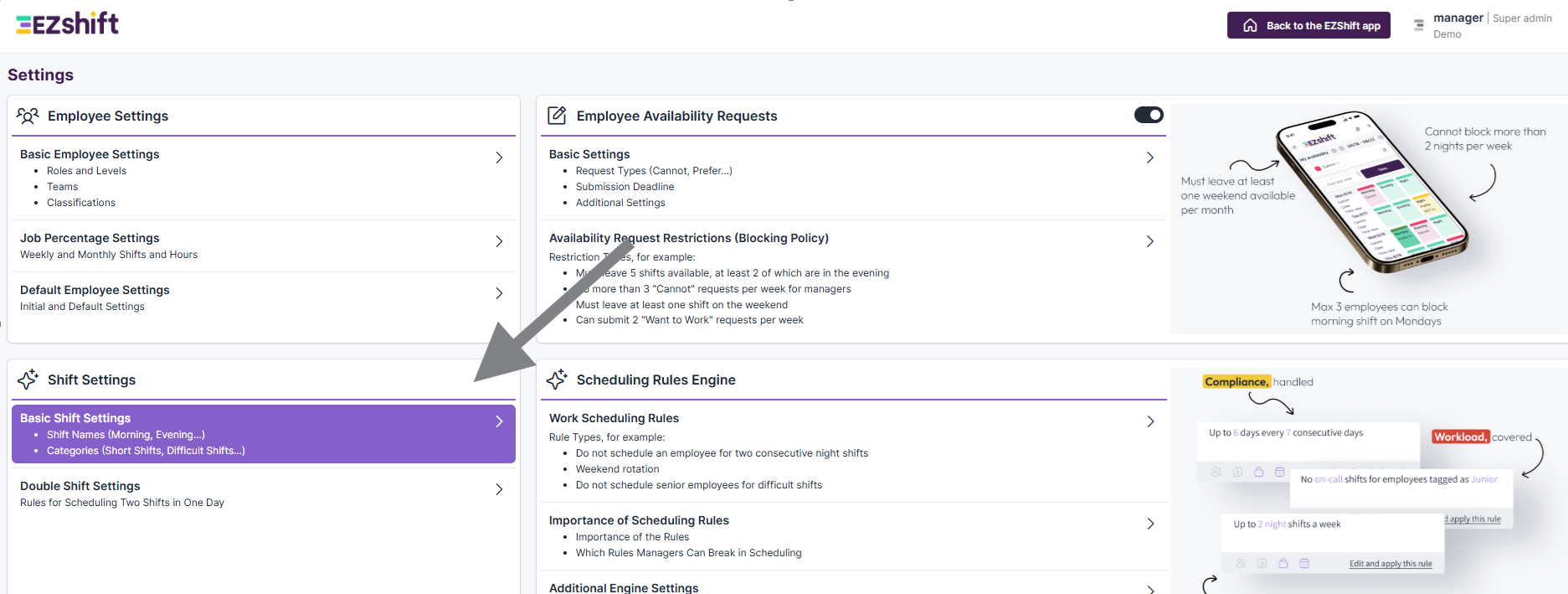Open the hamburger menu near manager
The height and width of the screenshot is (594, 1568).
(1419, 25)
